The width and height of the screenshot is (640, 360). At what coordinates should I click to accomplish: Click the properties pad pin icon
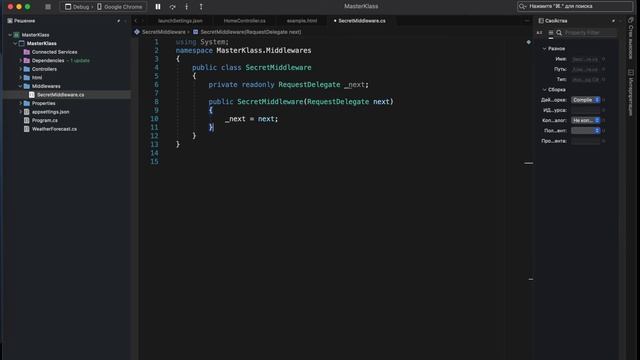(613, 21)
